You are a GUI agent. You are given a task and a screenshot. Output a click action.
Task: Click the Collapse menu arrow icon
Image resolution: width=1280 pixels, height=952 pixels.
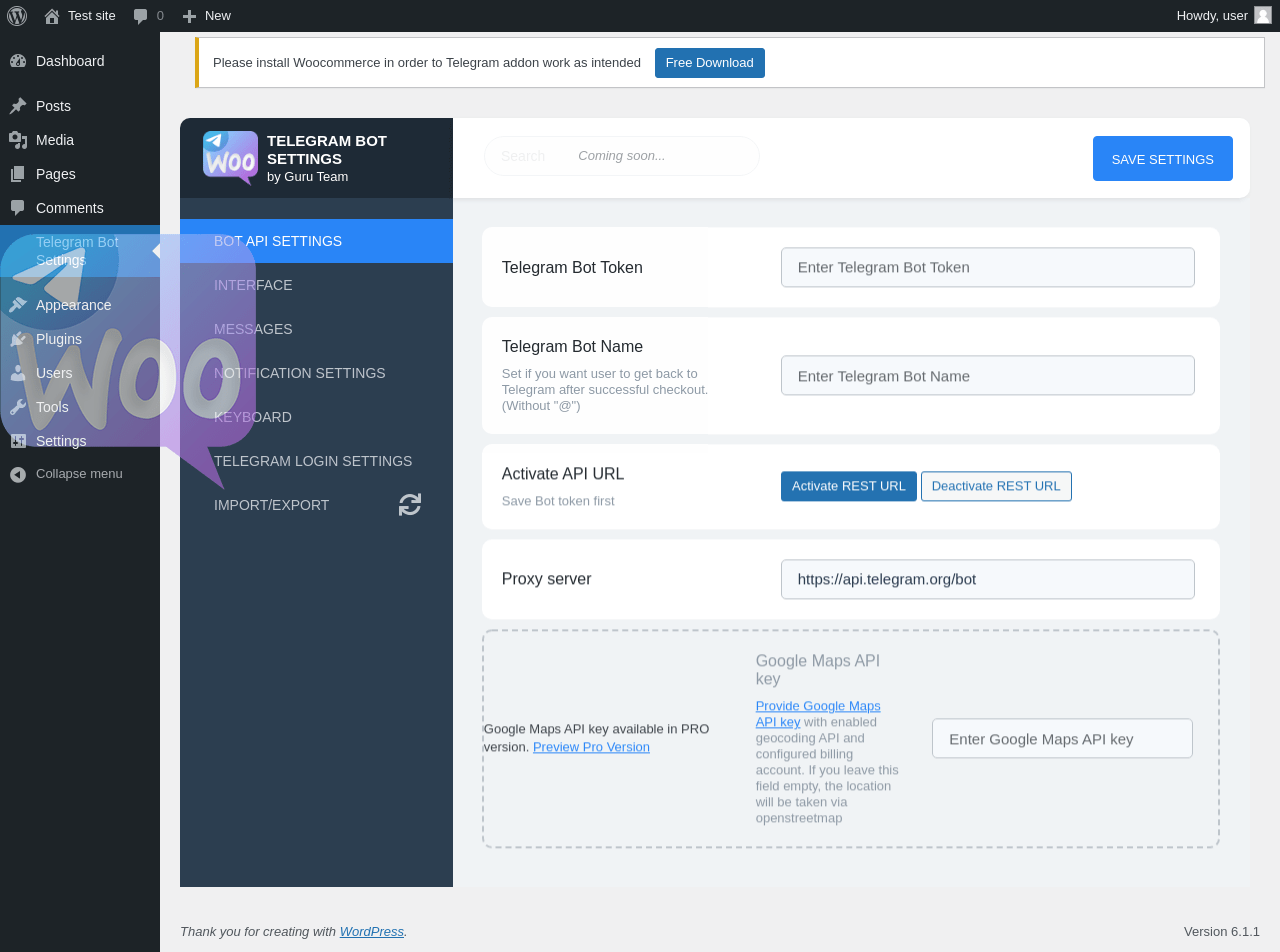[18, 474]
